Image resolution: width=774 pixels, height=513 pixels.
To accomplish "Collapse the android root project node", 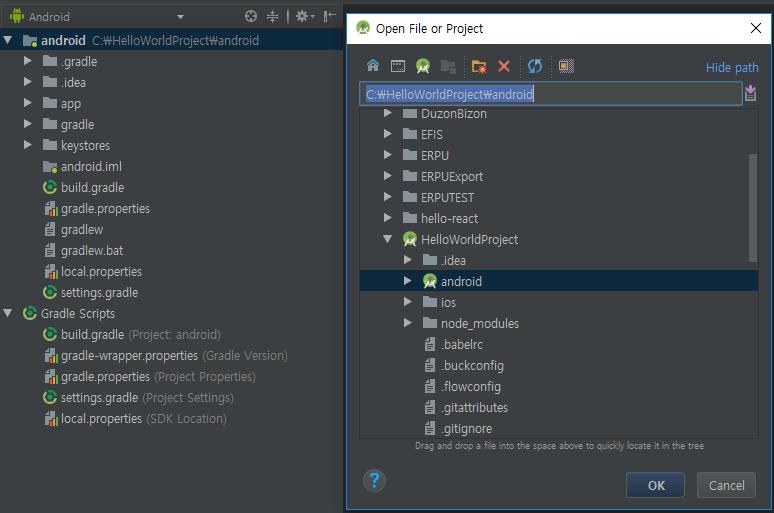I will (x=8, y=40).
